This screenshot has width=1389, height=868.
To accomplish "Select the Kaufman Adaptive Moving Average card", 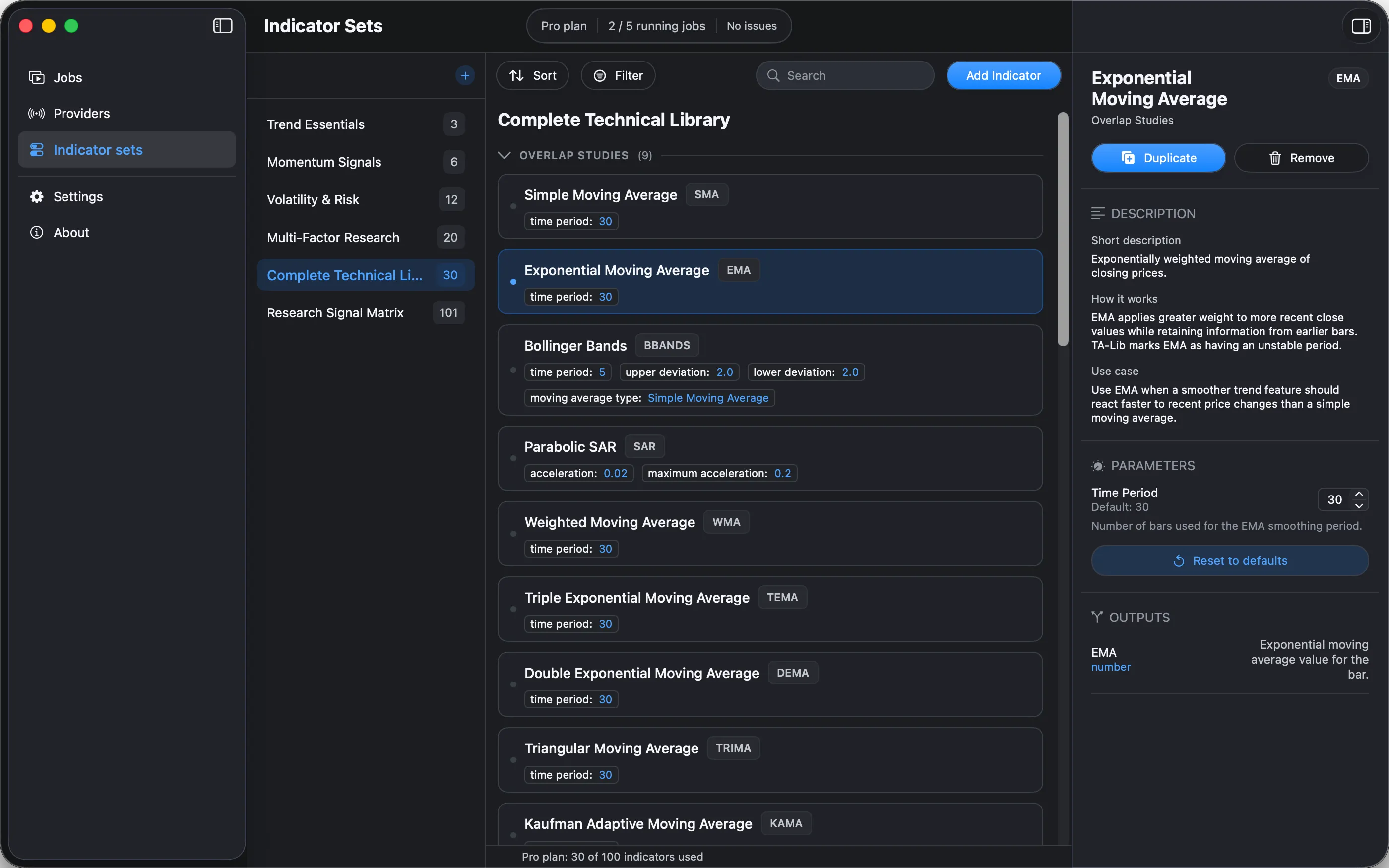I will [x=770, y=824].
